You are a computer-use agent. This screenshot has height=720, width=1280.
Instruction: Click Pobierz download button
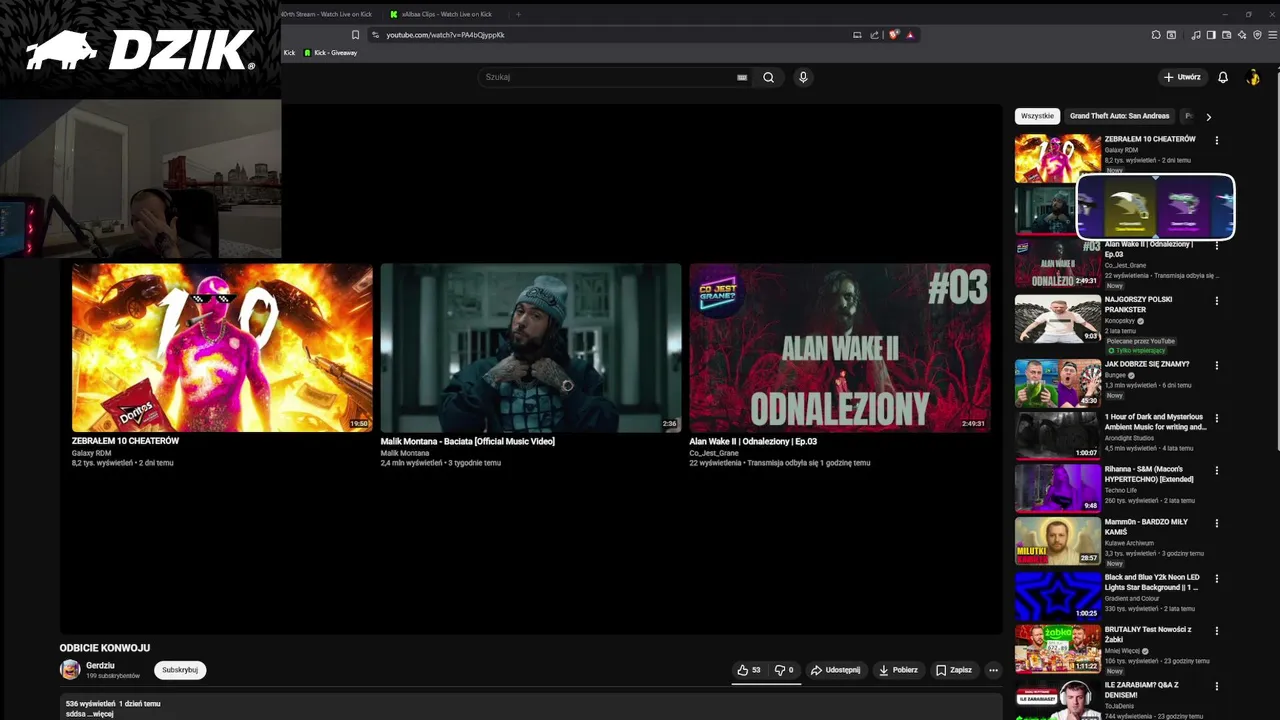coord(898,670)
